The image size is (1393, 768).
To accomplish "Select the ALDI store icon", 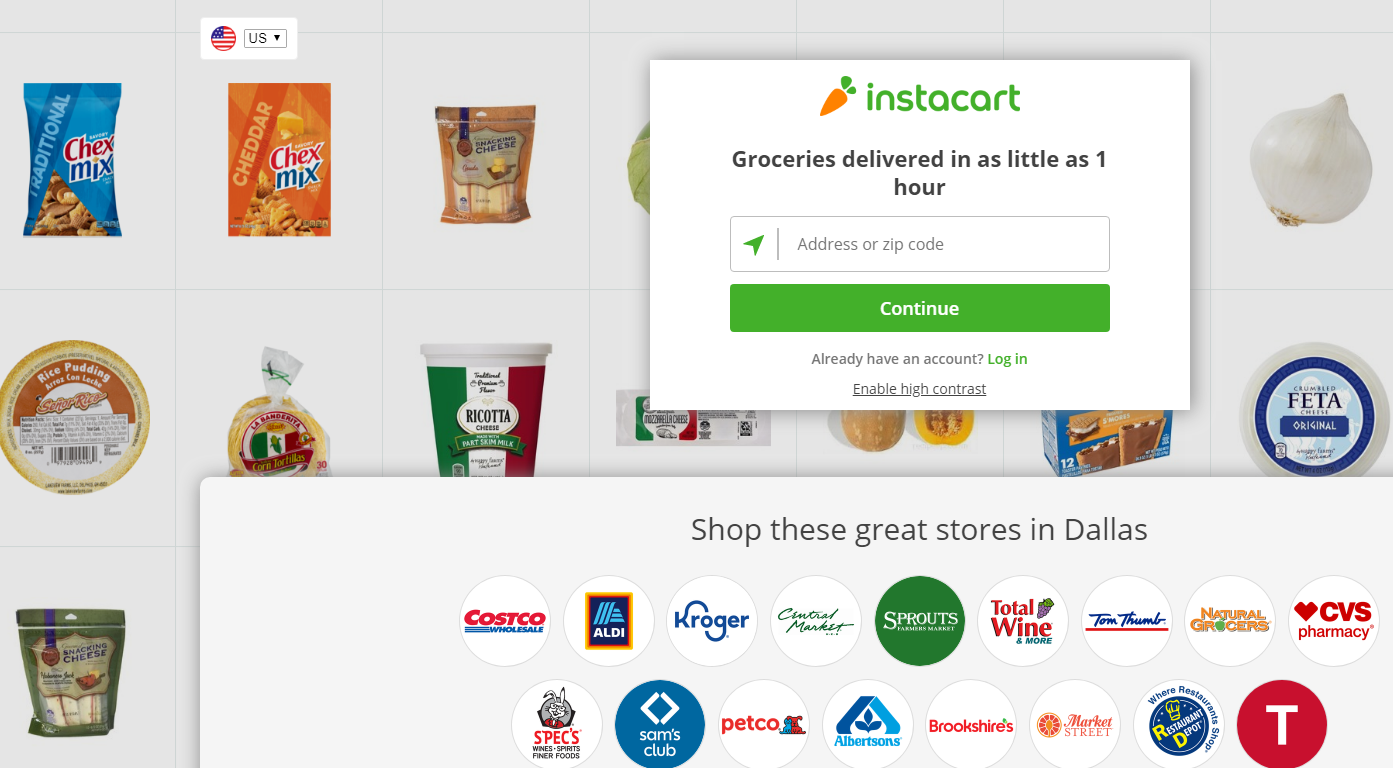I will coord(609,621).
